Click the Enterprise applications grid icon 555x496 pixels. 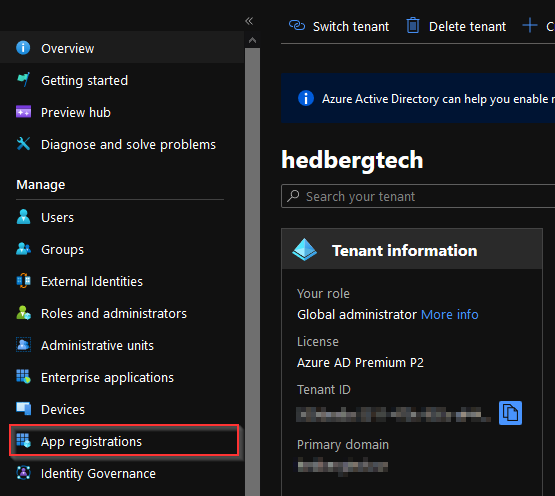23,377
